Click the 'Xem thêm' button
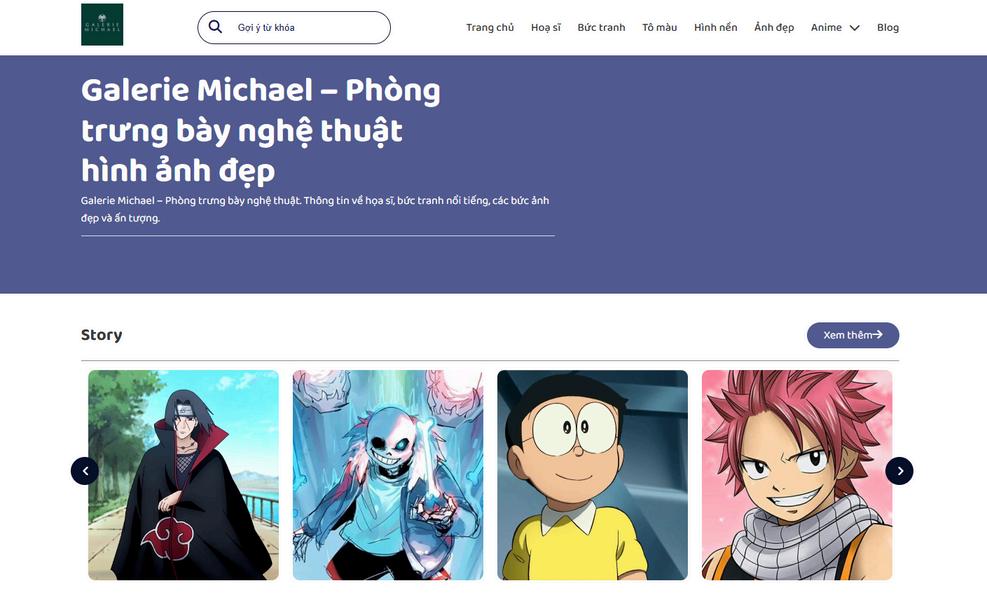Image resolution: width=987 pixels, height=595 pixels. coord(853,335)
